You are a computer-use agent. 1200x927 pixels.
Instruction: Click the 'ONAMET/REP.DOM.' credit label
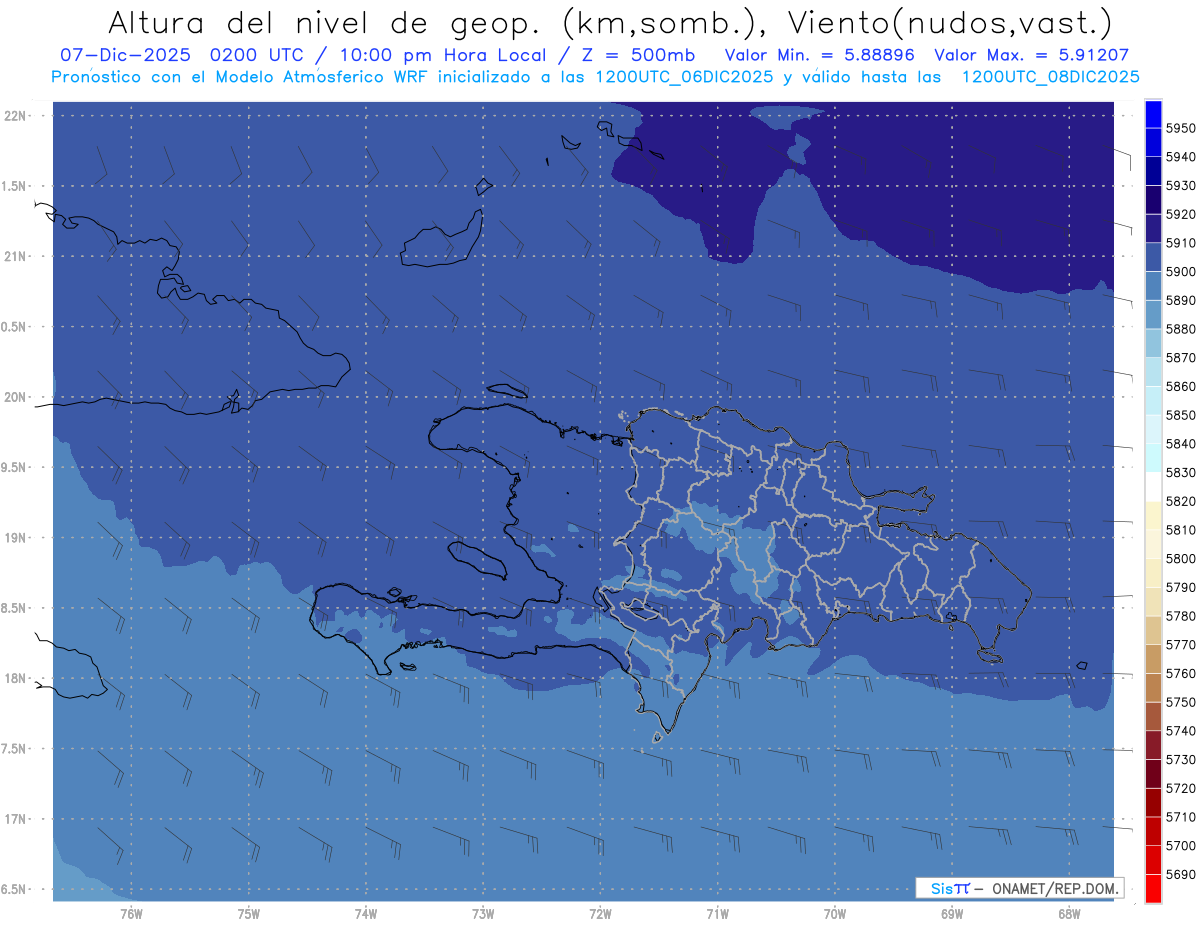pos(1054,888)
